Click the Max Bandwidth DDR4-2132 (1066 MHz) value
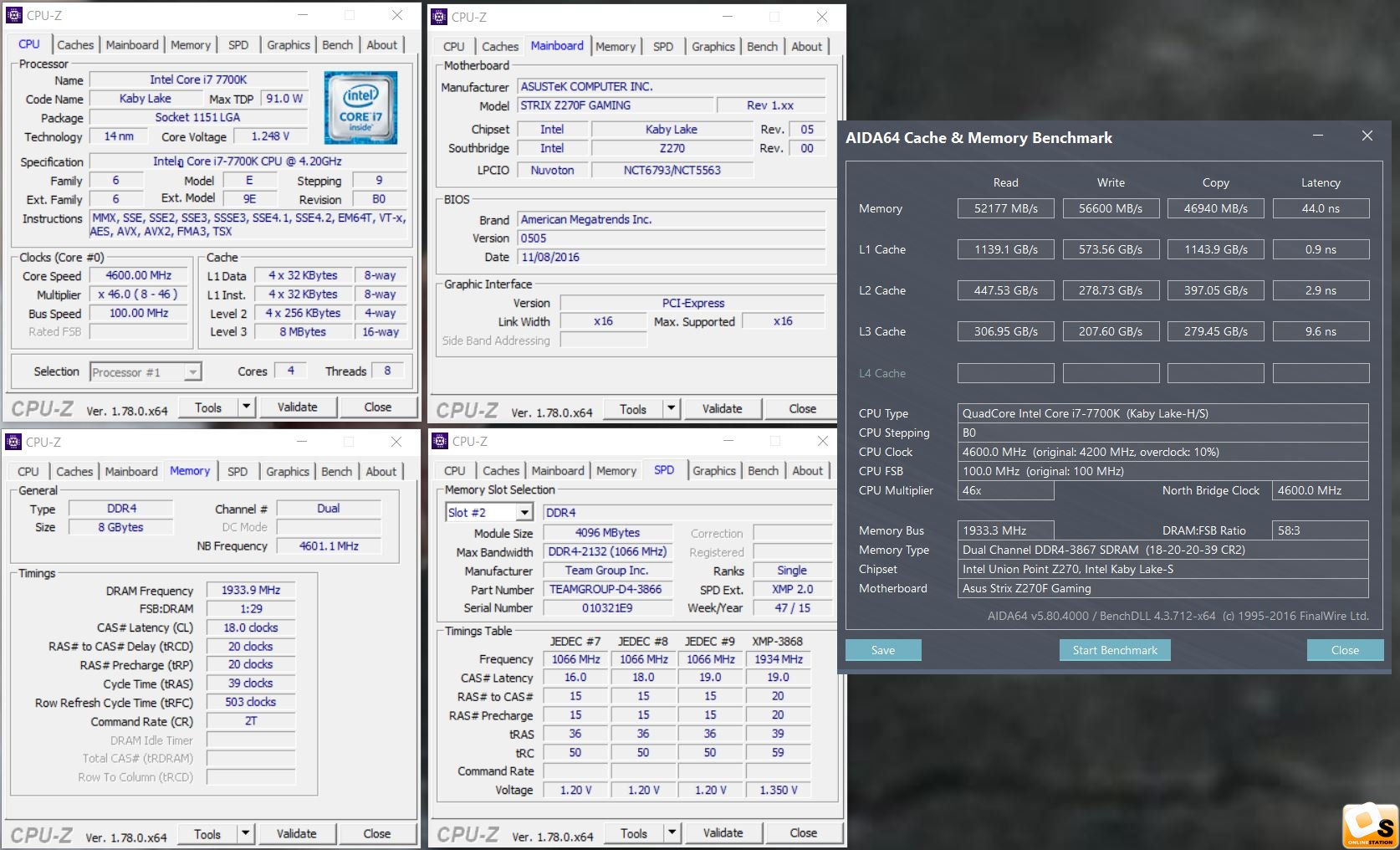The image size is (1400, 850). (x=607, y=552)
